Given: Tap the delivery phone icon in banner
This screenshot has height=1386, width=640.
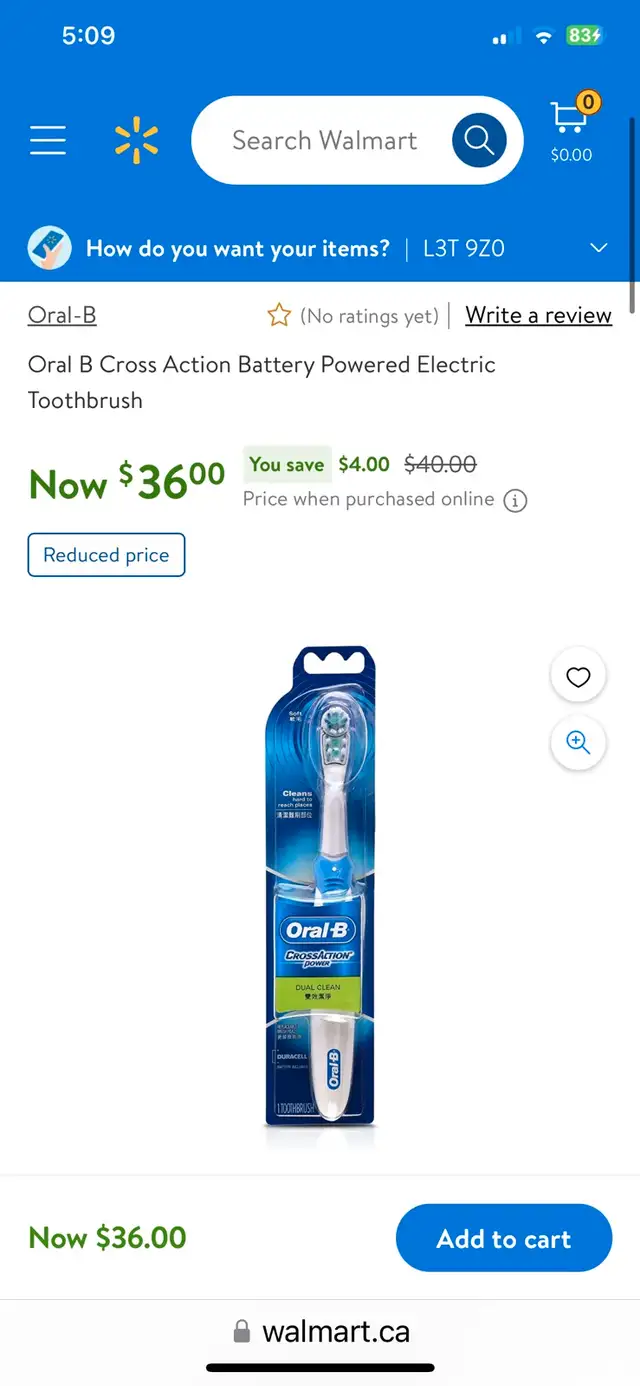Looking at the screenshot, I should coord(49,248).
